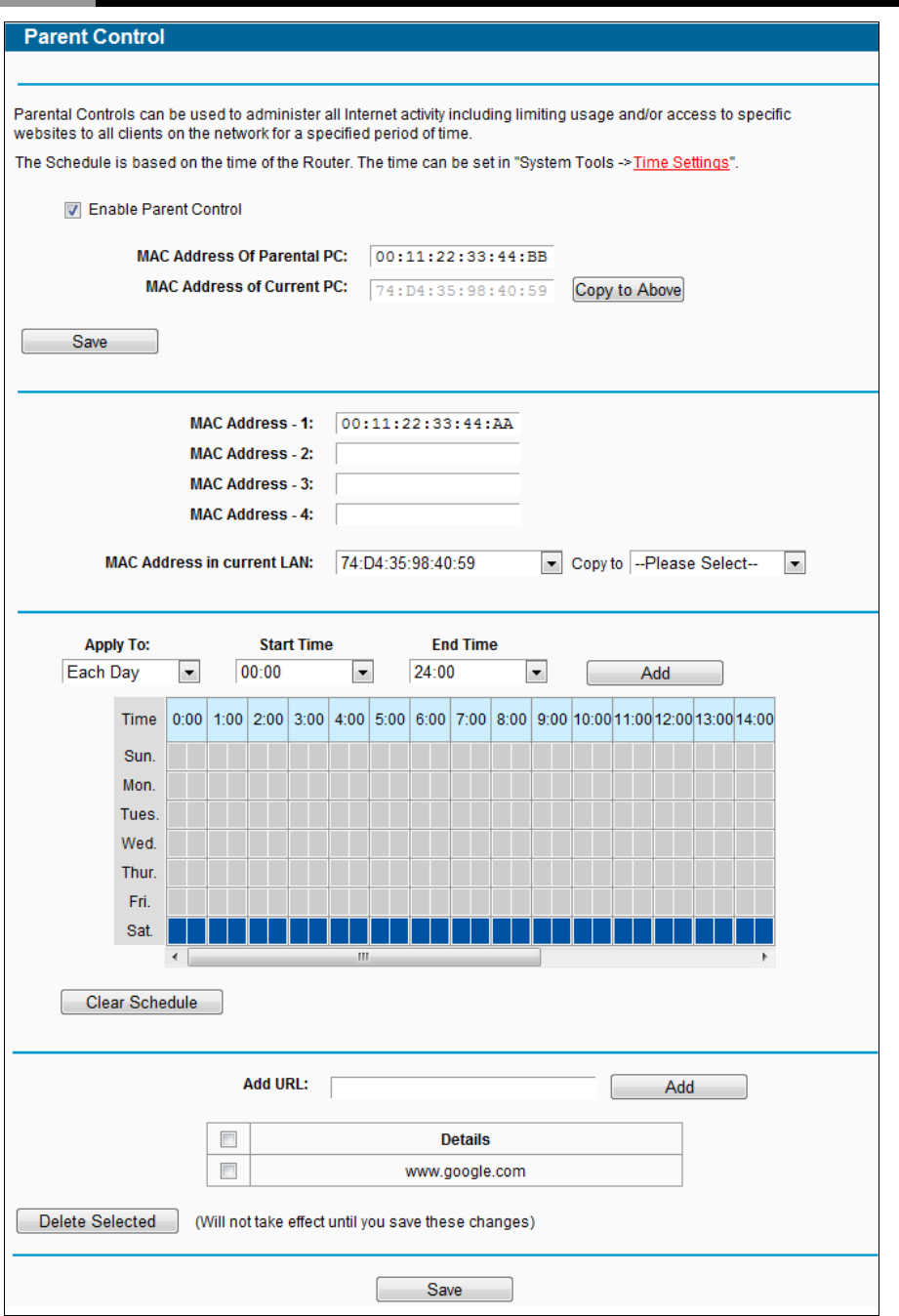Expand MAC Address in current LAN dropdown
Screen dimensions: 899x1316
(x=449, y=563)
